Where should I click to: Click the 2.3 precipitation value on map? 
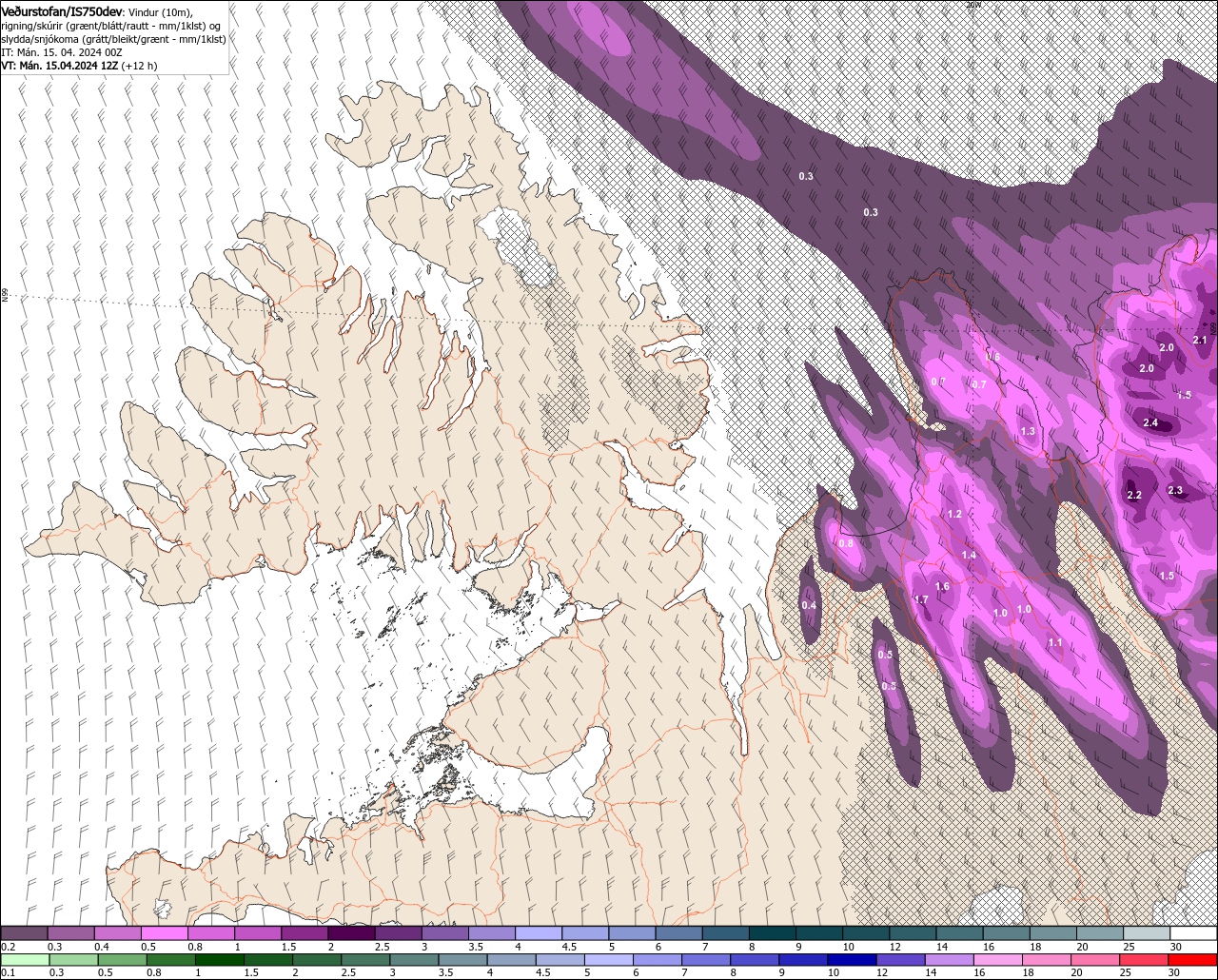pyautogui.click(x=1175, y=491)
